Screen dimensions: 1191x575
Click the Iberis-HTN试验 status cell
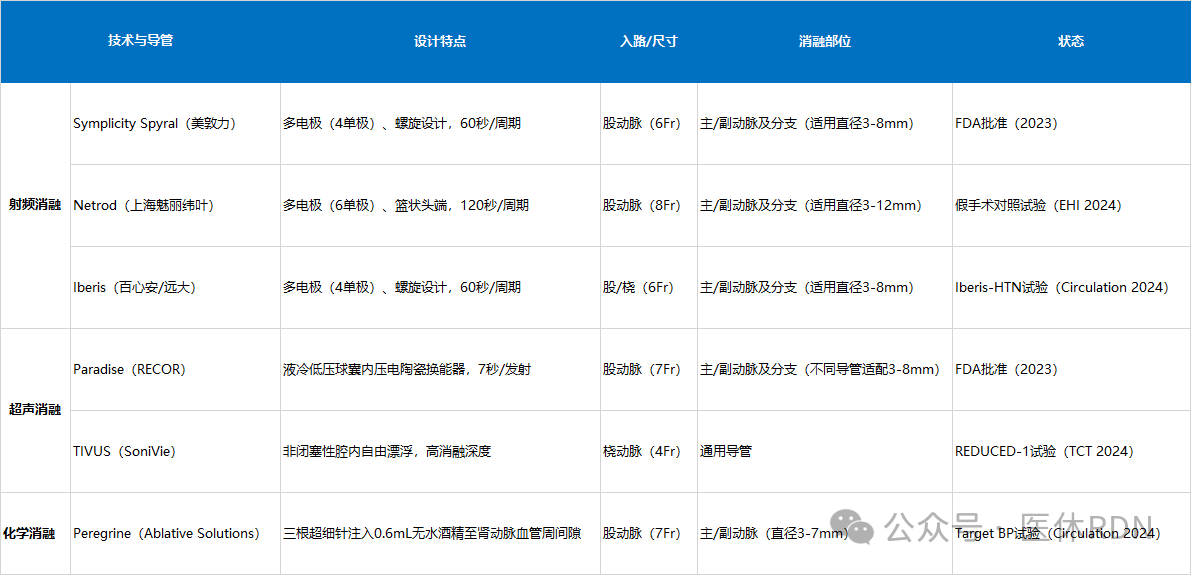tap(1071, 288)
